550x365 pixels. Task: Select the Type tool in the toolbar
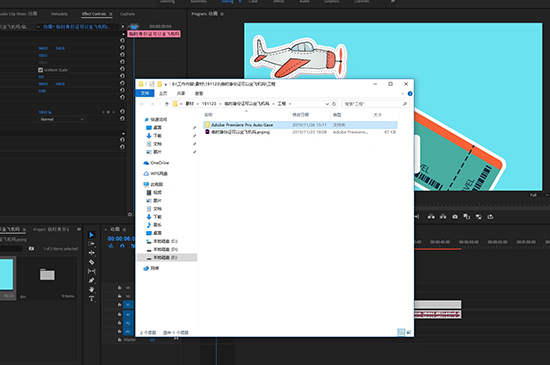click(x=92, y=299)
